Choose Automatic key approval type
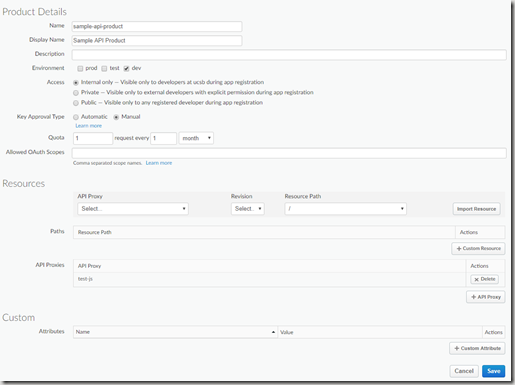 [76, 117]
